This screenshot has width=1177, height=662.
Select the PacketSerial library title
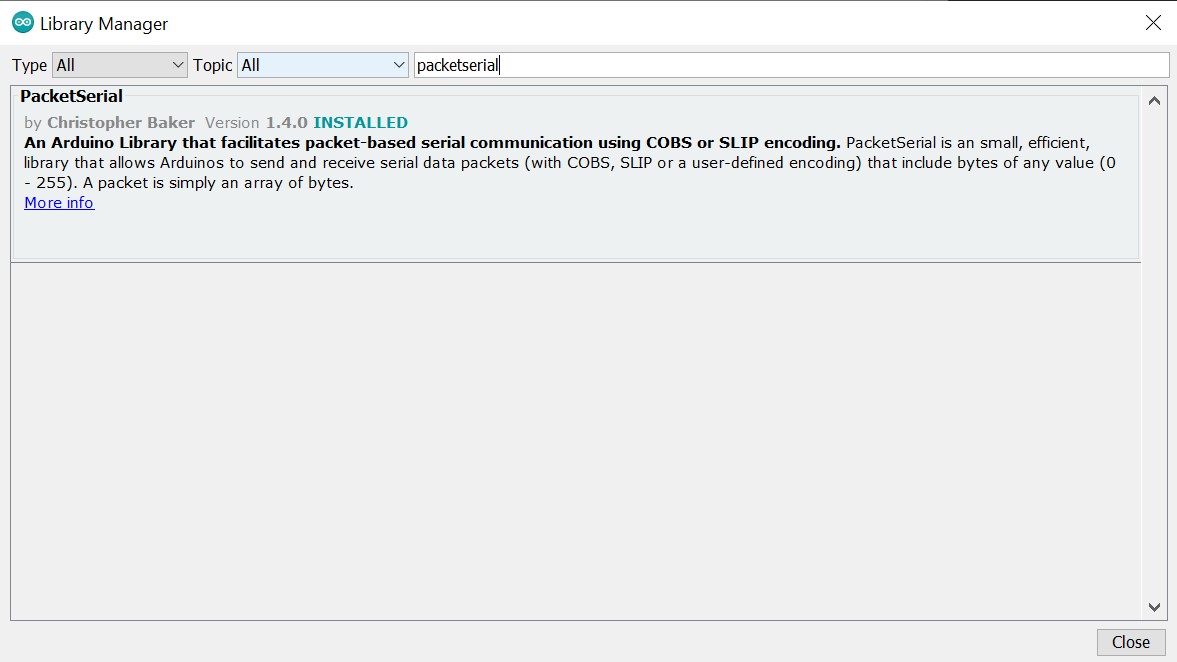coord(71,96)
